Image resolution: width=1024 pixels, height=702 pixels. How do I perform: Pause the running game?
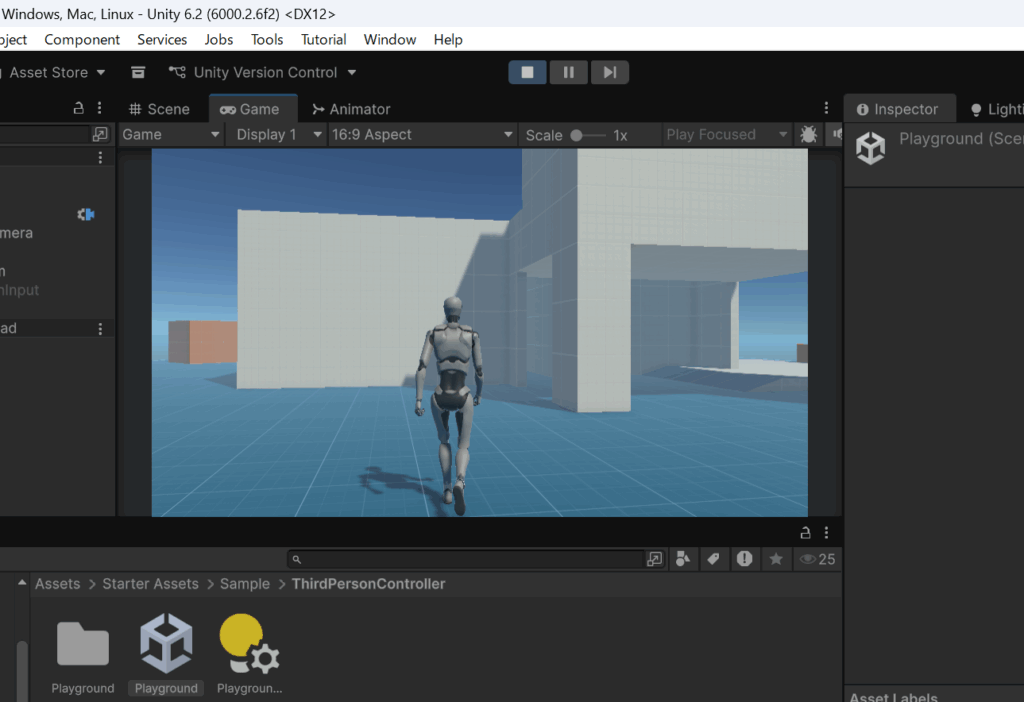coord(568,72)
